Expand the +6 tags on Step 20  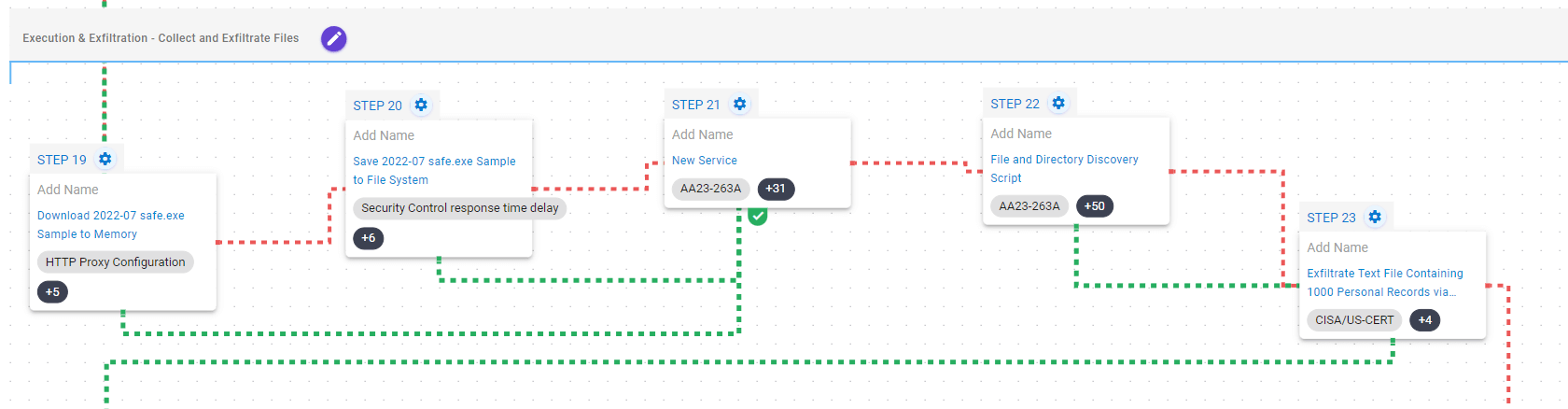tap(369, 238)
